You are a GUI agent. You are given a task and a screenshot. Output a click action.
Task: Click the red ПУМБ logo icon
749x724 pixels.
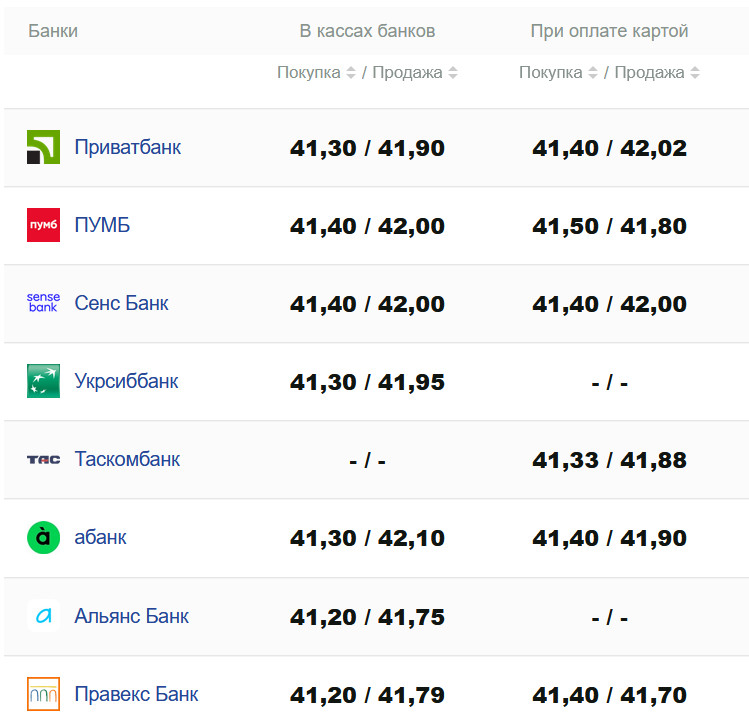(43, 225)
